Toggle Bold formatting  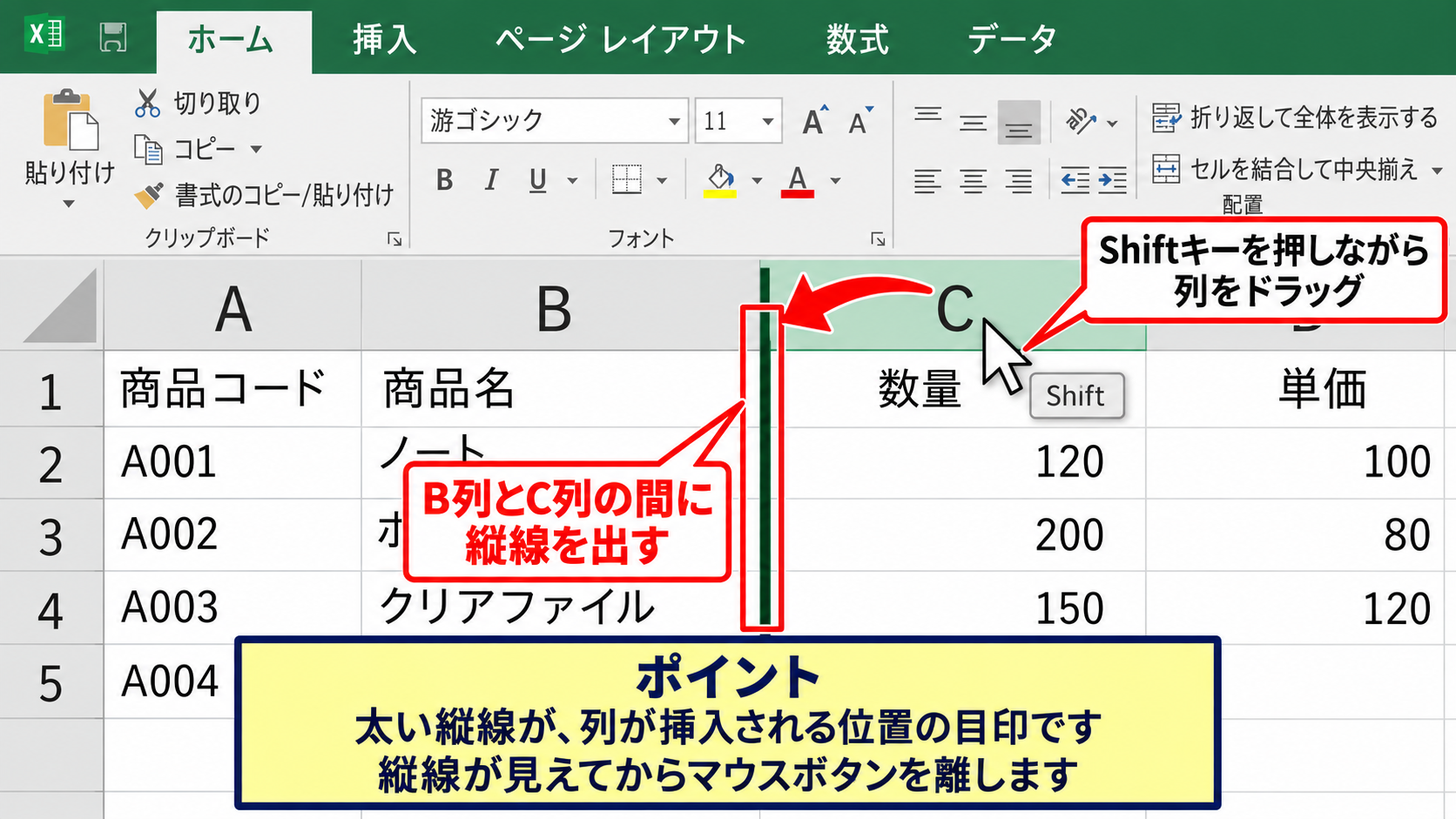click(x=444, y=180)
